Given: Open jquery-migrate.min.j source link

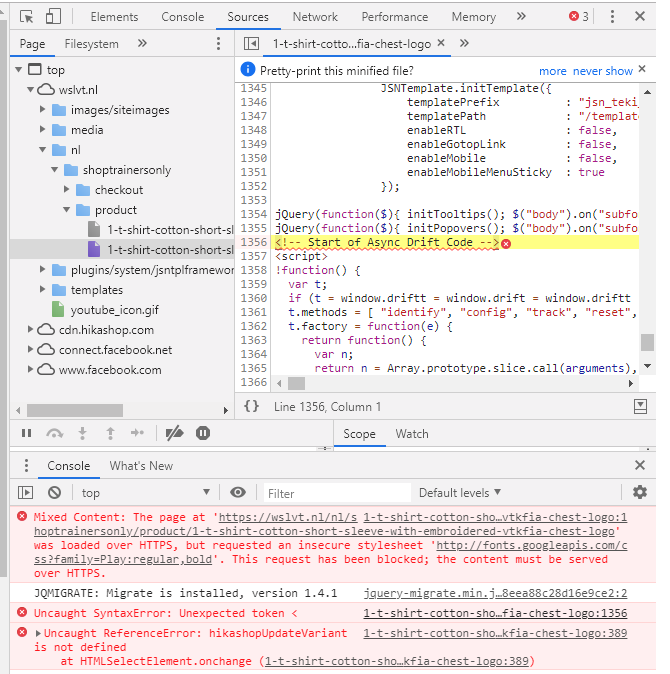Looking at the screenshot, I should pos(495,593).
